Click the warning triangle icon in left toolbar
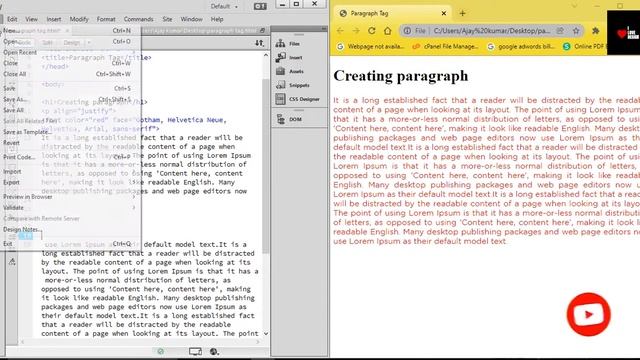 pos(12,261)
